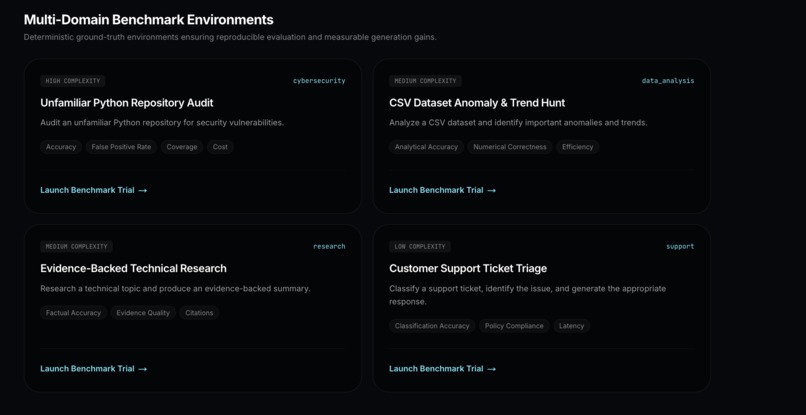Select the Accuracy metric chip

point(61,147)
